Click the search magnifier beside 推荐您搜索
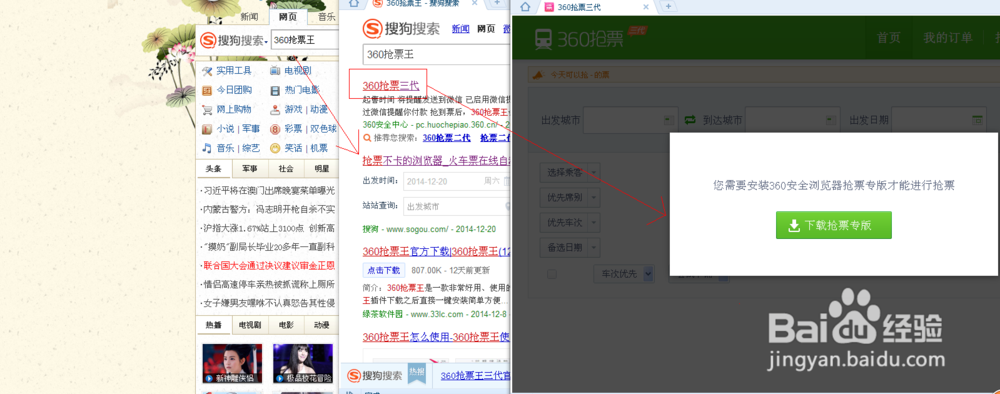This screenshot has width=1000, height=394. click(367, 137)
